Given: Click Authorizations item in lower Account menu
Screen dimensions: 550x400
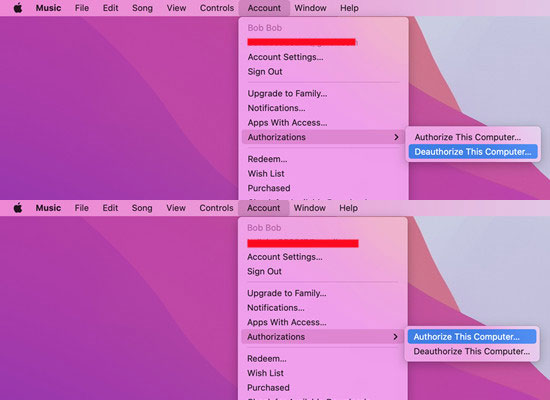Looking at the screenshot, I should [x=322, y=337].
